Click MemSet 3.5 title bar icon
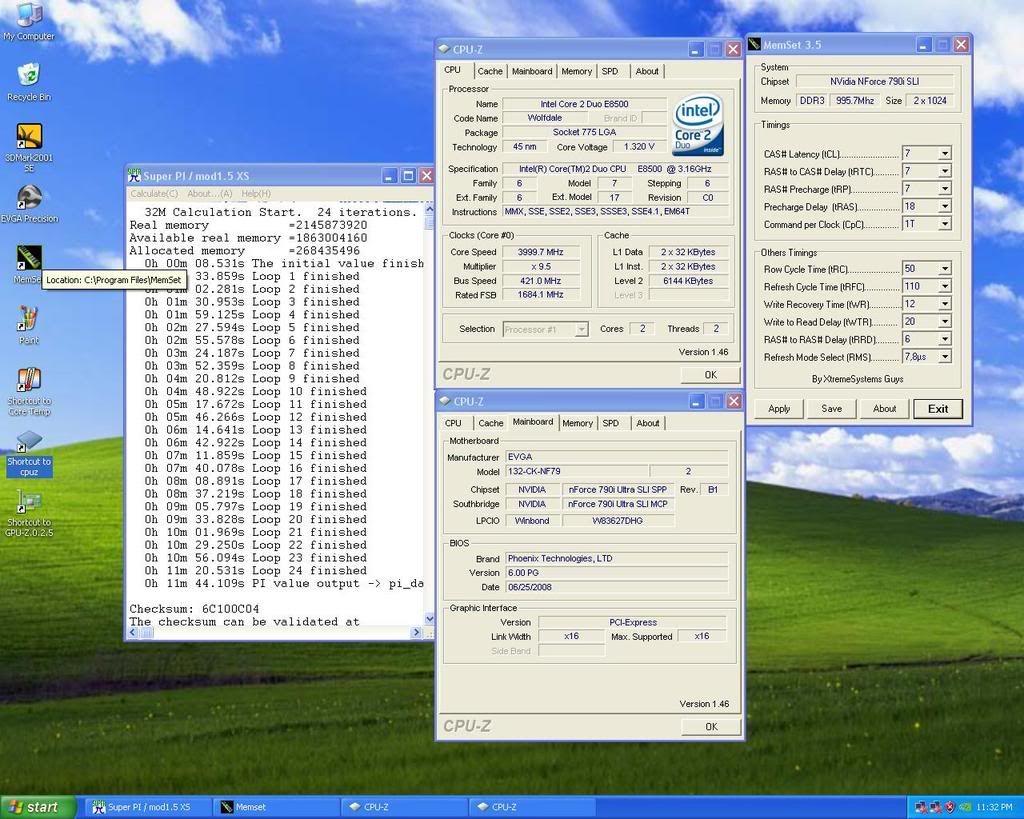This screenshot has width=1024, height=819. (x=754, y=44)
